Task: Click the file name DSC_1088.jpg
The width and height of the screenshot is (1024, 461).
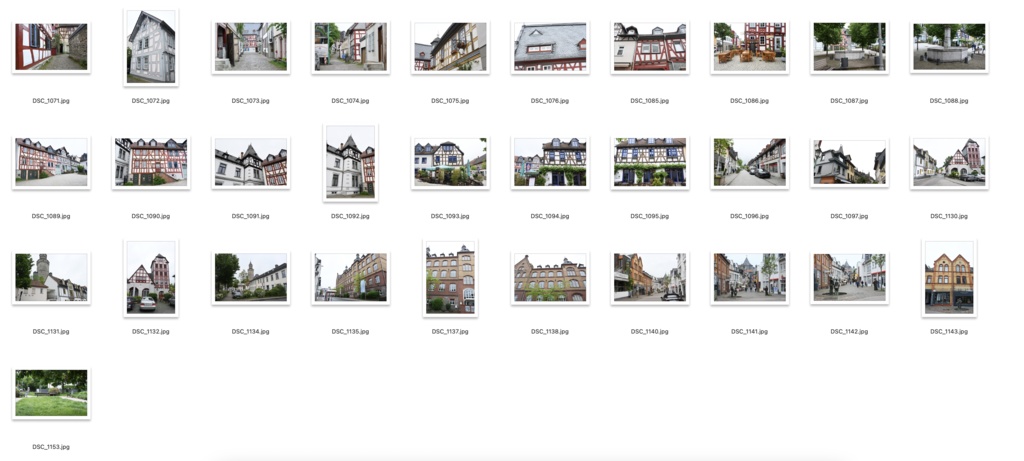Action: 949,101
